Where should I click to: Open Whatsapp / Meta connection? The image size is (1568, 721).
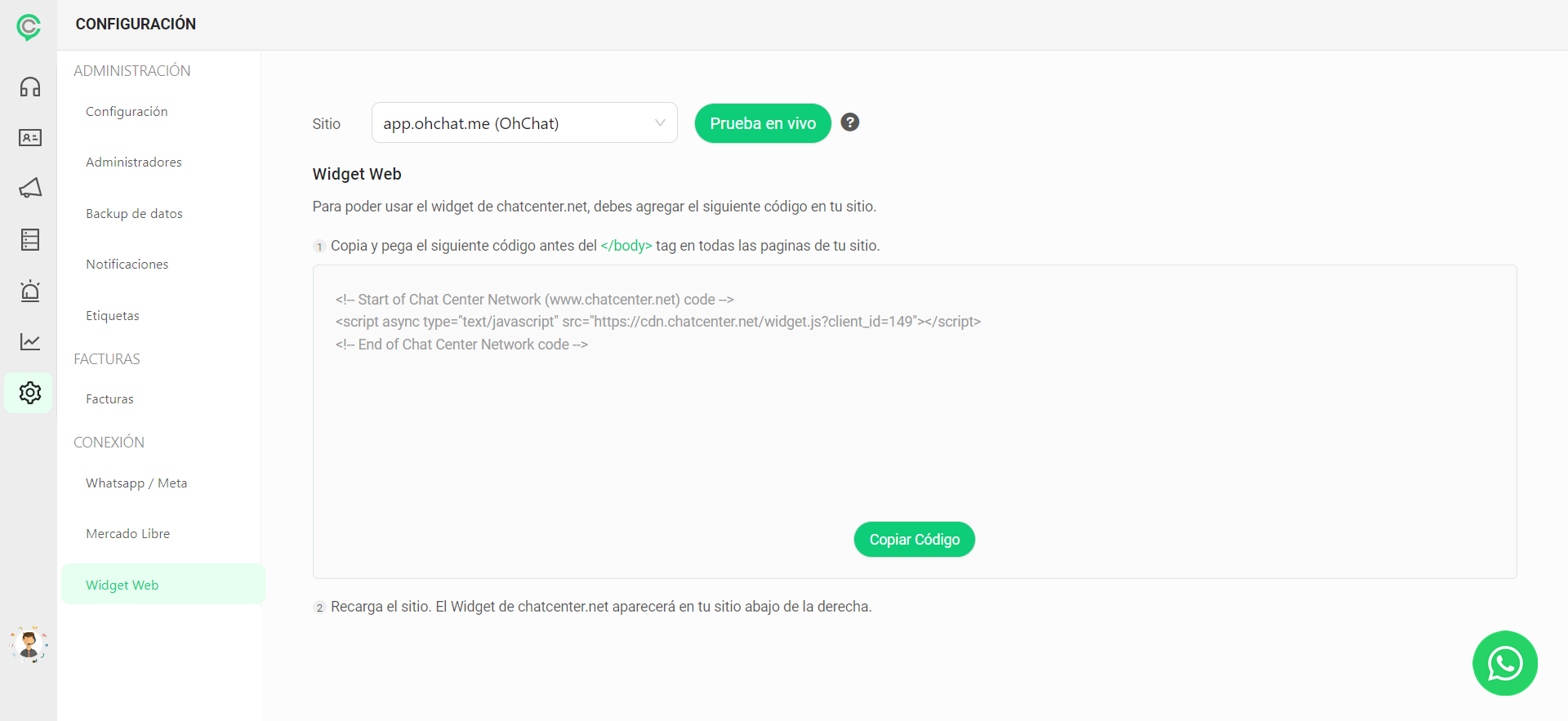(x=136, y=483)
